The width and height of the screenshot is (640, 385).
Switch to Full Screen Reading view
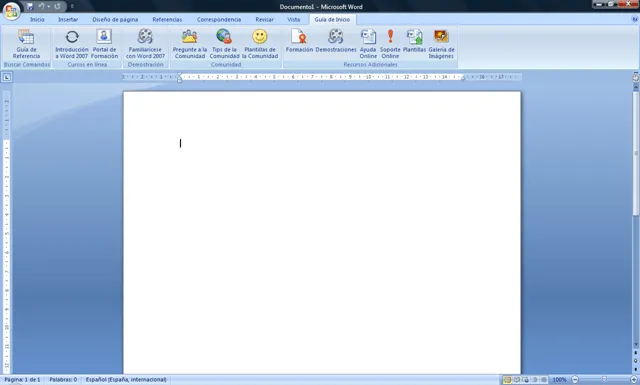516,380
